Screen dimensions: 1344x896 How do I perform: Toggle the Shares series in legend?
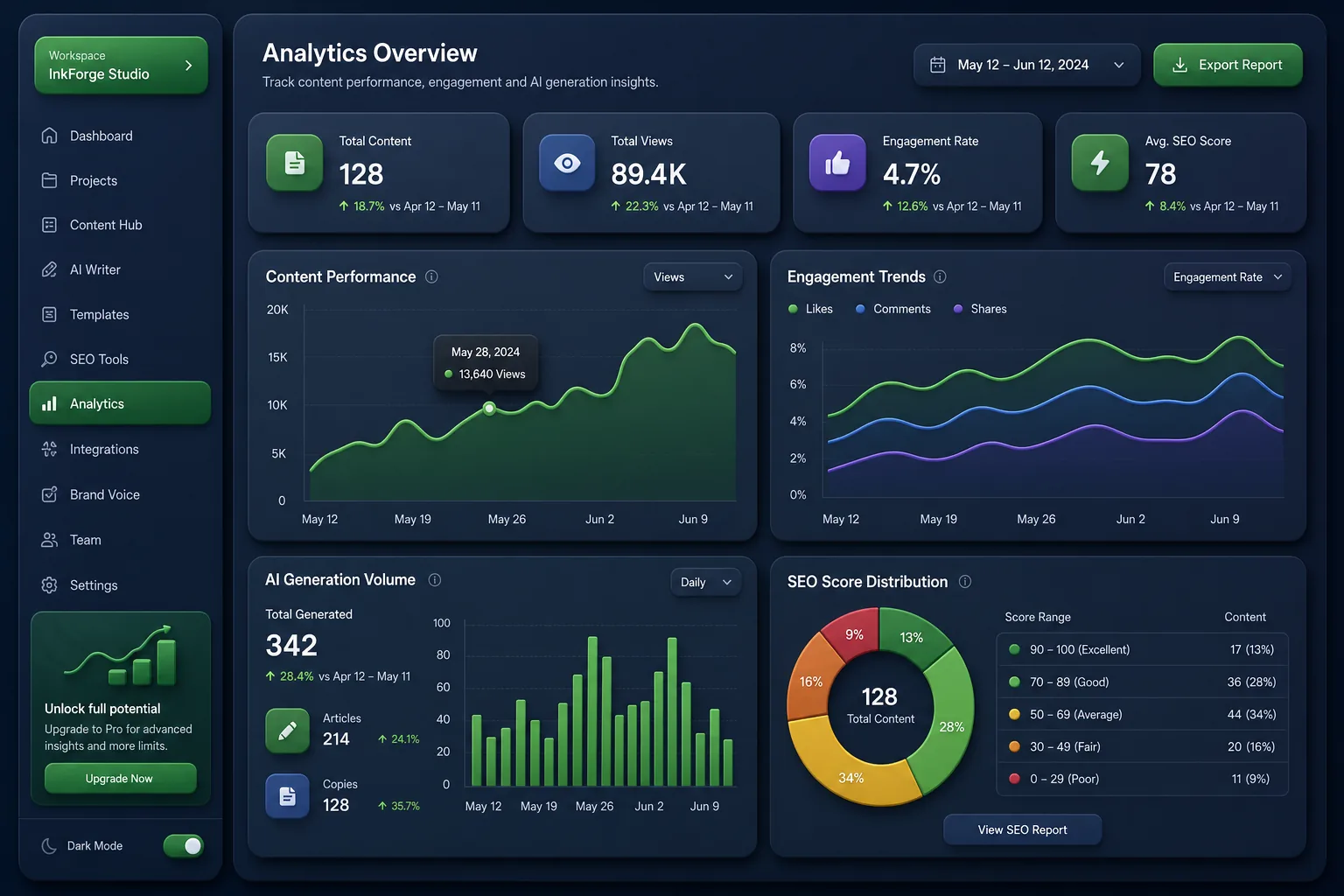click(x=979, y=309)
